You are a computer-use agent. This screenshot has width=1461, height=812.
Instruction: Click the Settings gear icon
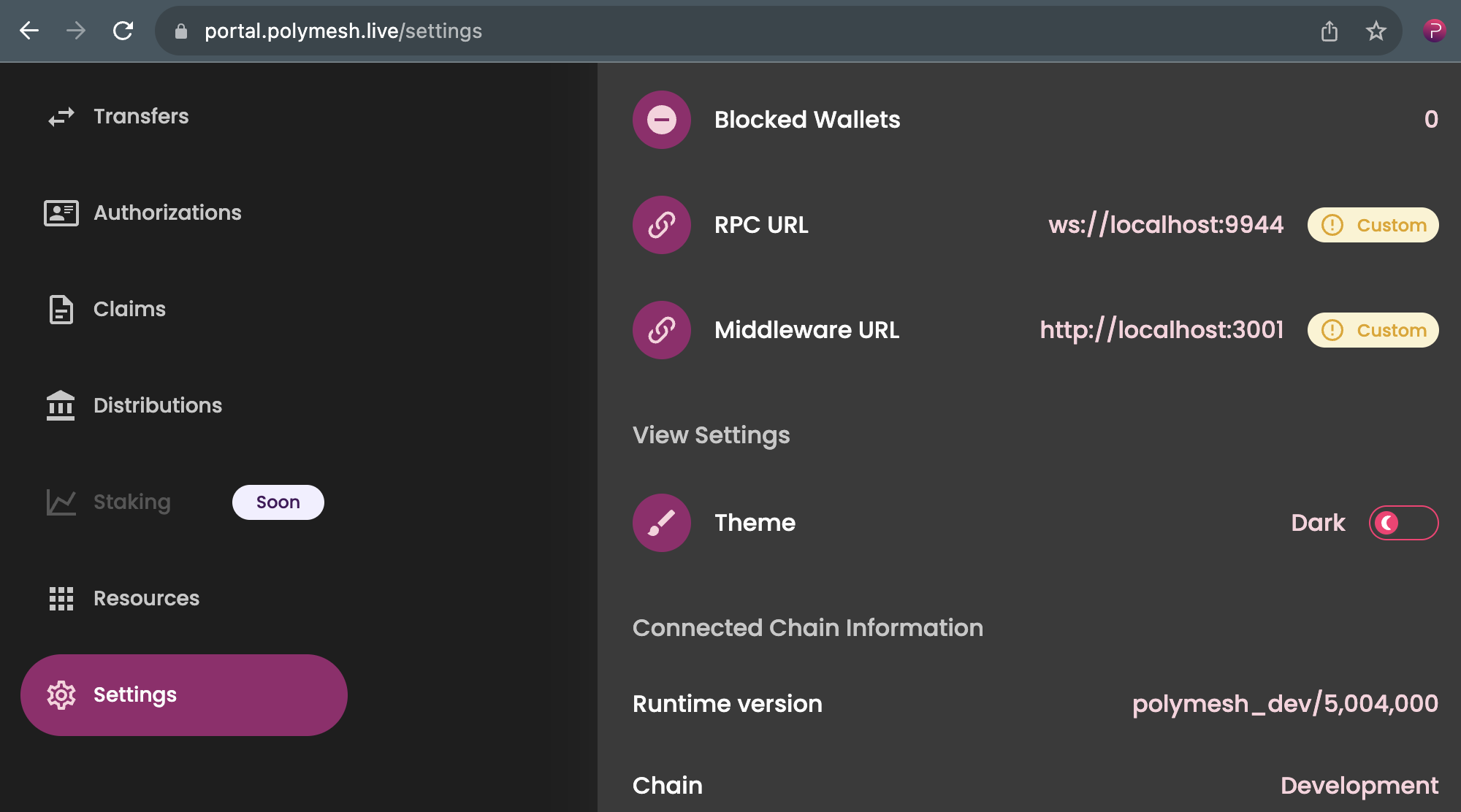tap(61, 694)
